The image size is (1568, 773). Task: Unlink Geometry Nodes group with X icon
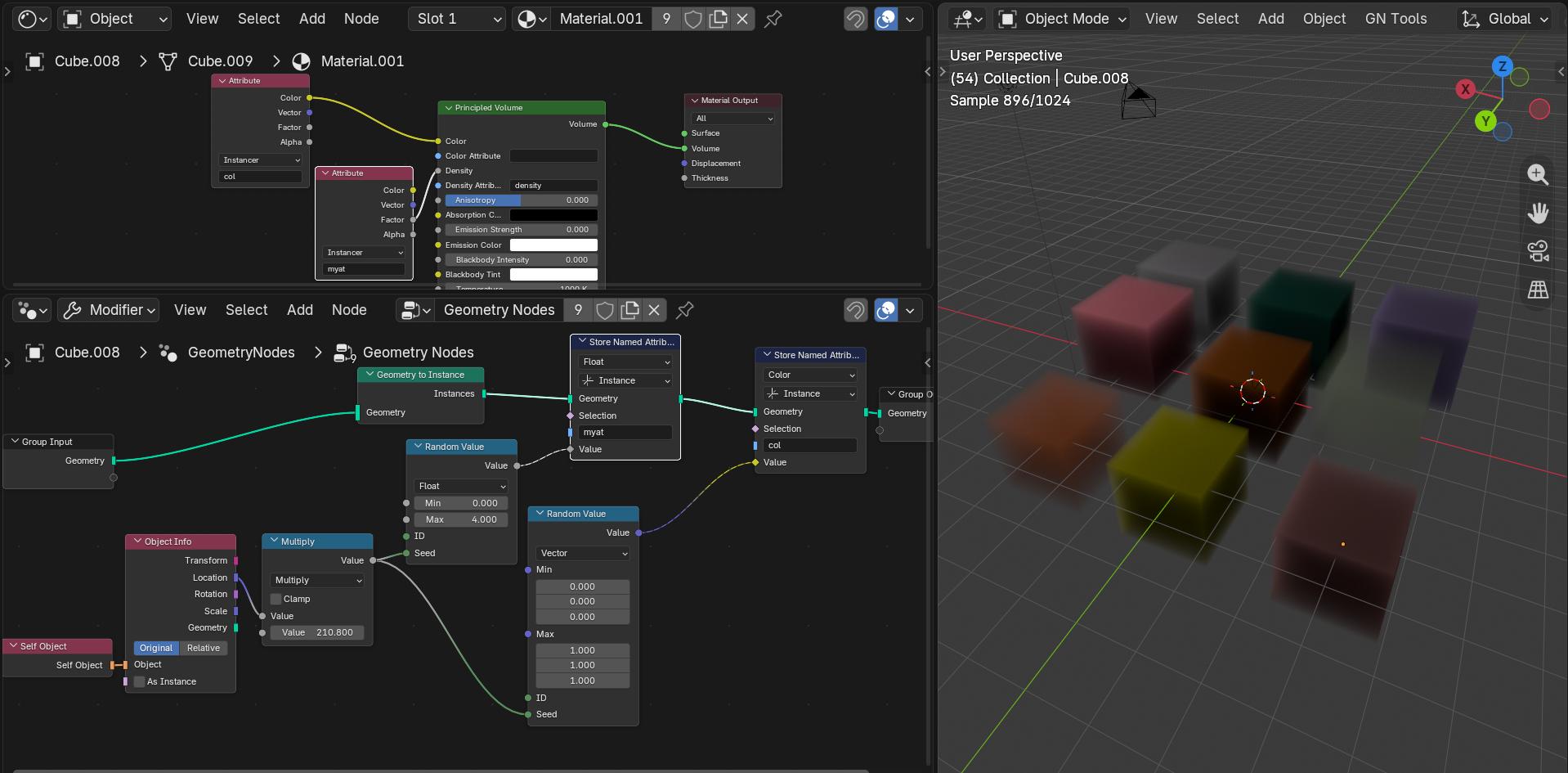pos(654,310)
